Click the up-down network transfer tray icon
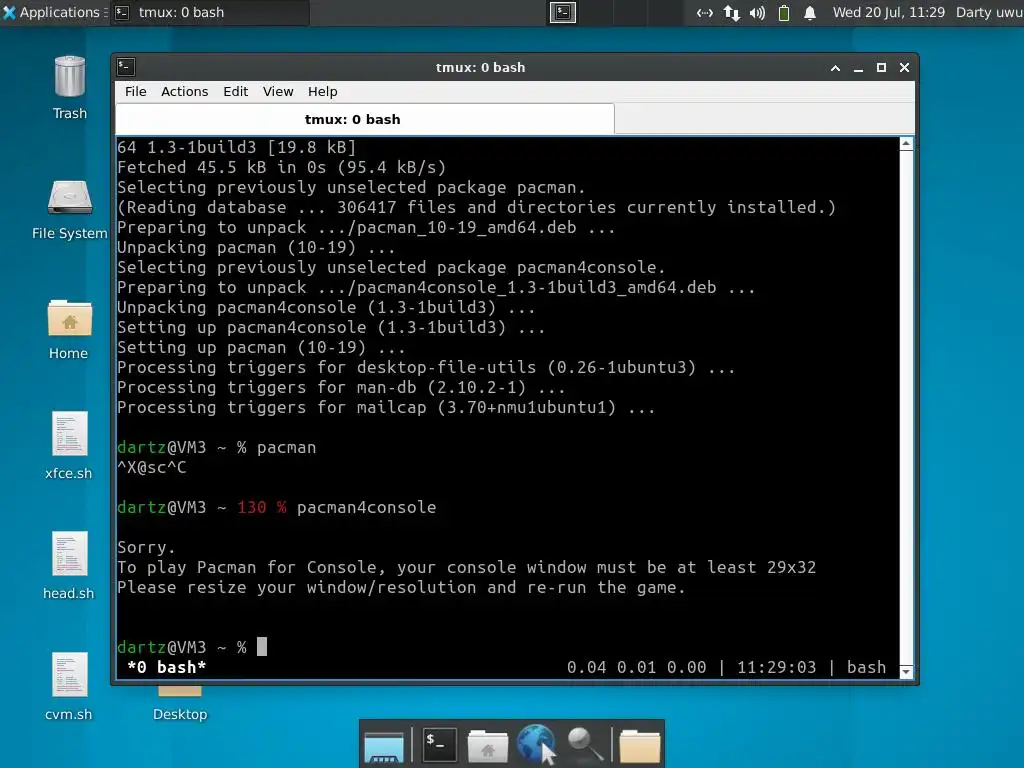 [731, 12]
